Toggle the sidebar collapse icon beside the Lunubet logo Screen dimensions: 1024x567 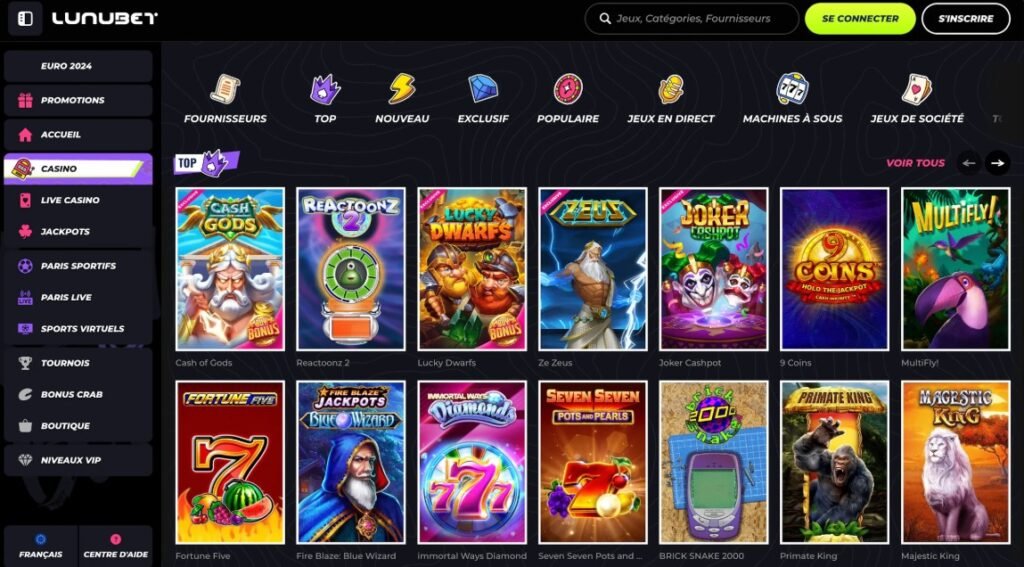click(x=25, y=19)
